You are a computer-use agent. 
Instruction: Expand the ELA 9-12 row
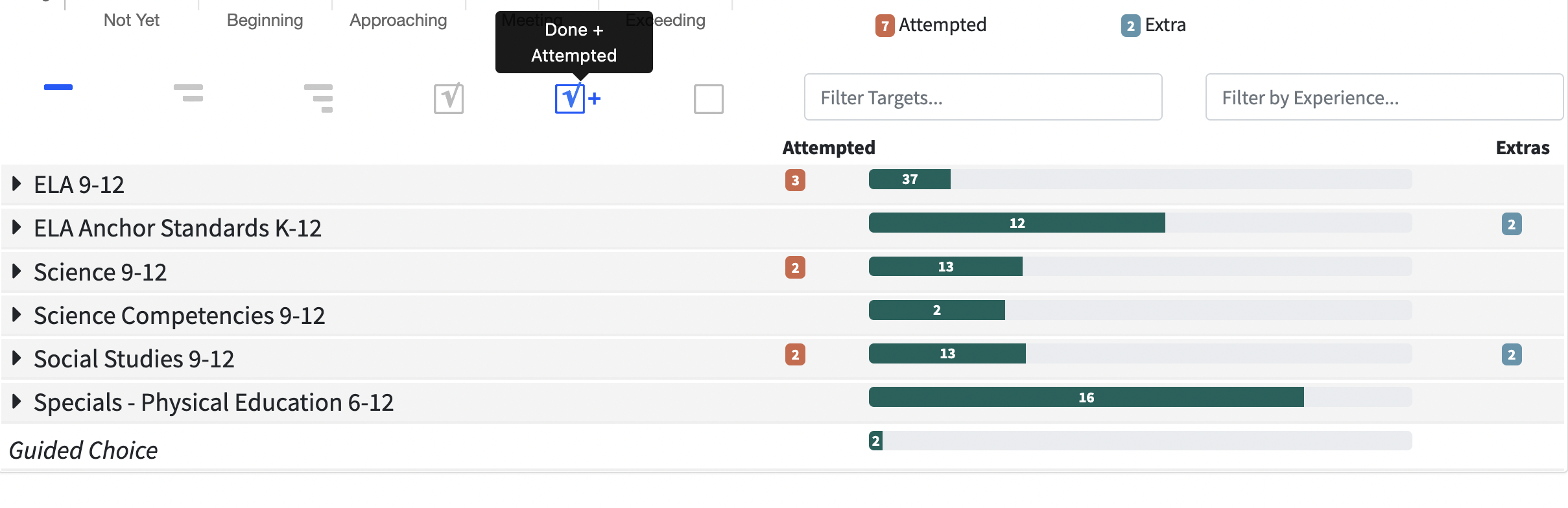pyautogui.click(x=17, y=184)
